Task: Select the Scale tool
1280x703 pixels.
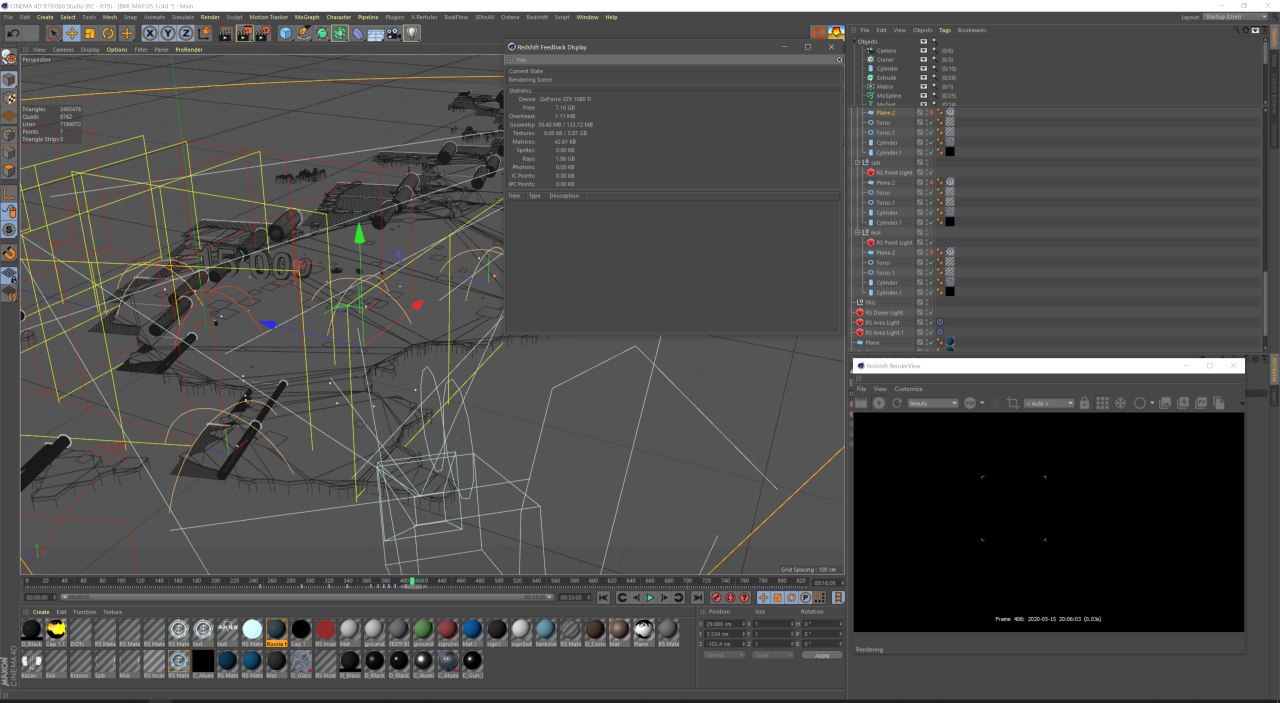Action: point(90,33)
